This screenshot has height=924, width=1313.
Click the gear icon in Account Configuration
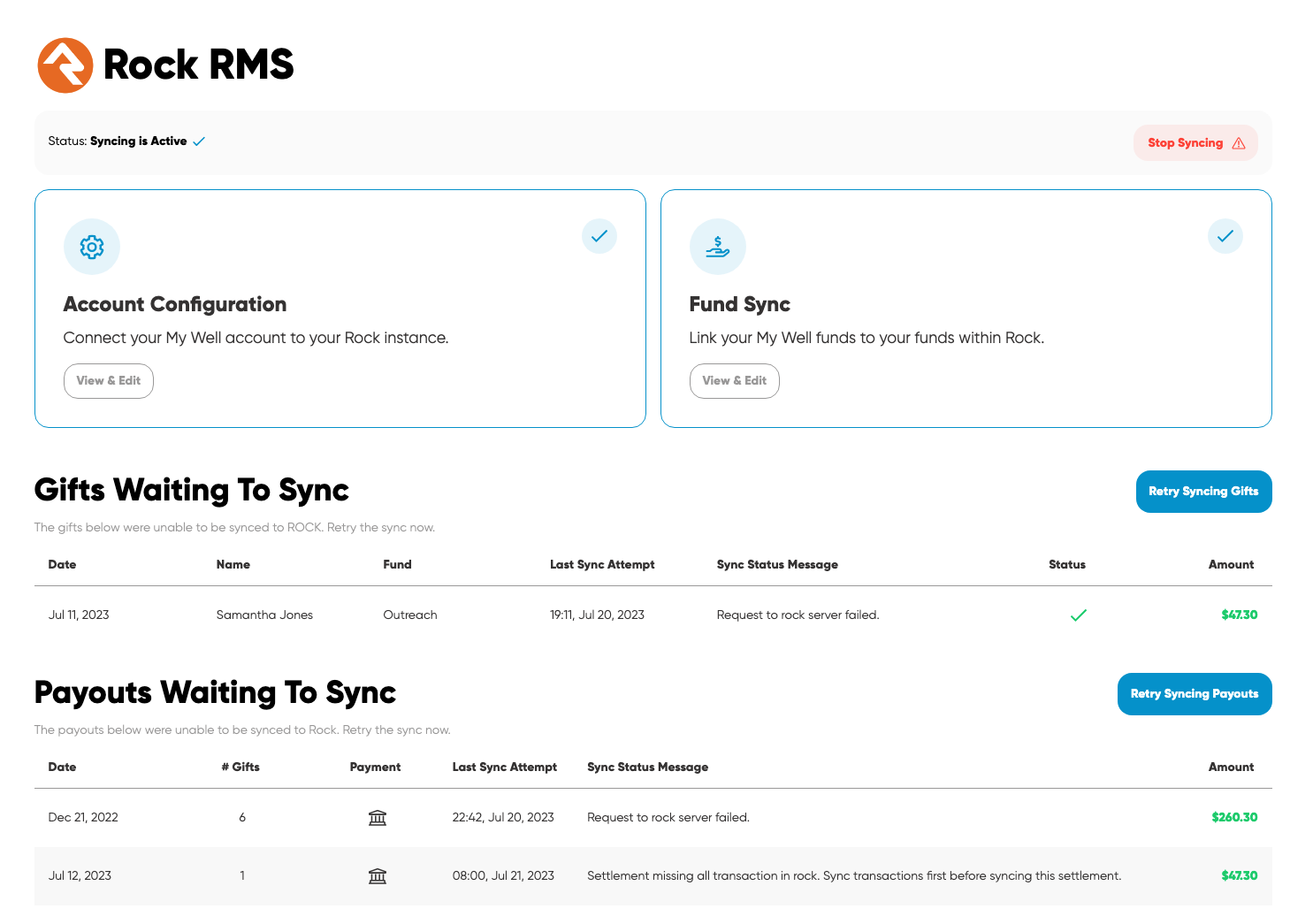(x=92, y=247)
